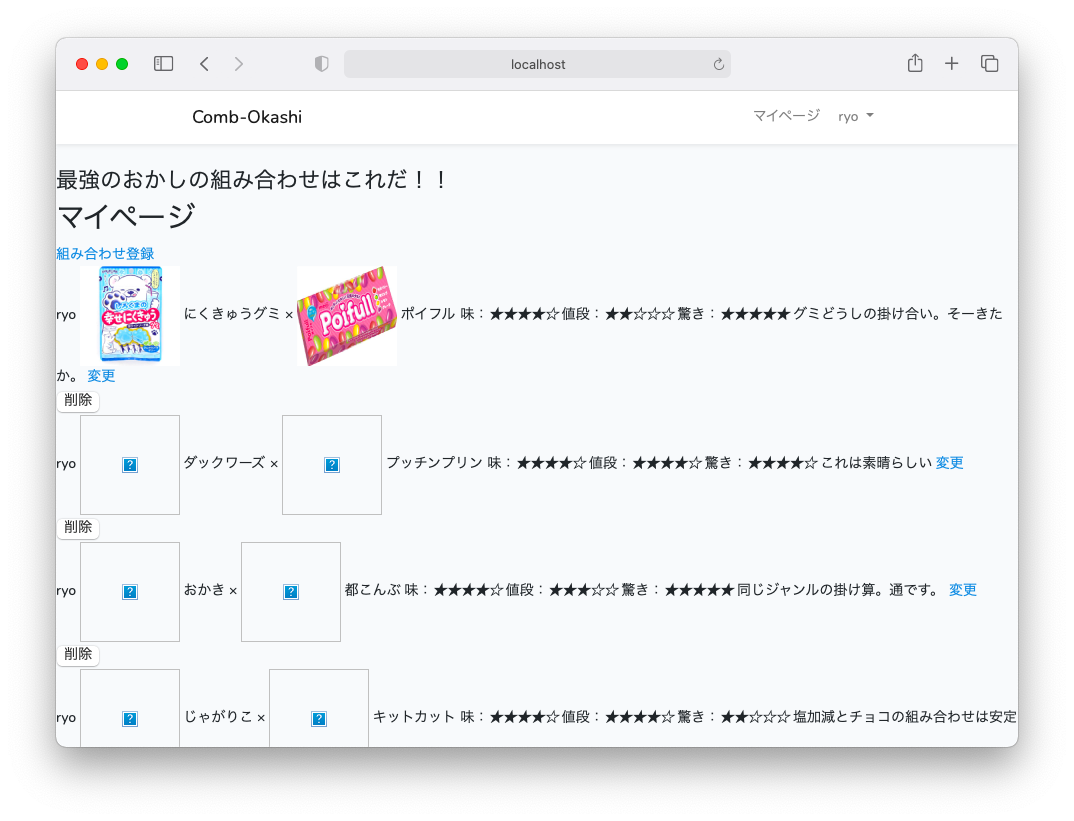Viewport: 1074px width, 821px height.
Task: Delete the にくきゅうグミ × ポイフル combination
Action: (x=78, y=400)
